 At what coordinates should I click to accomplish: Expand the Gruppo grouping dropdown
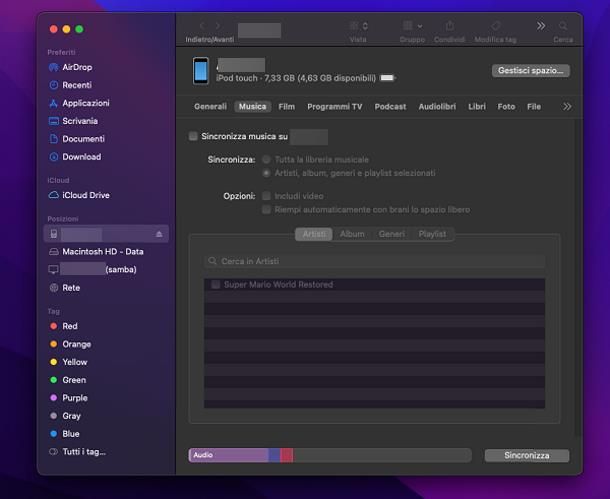click(x=412, y=26)
